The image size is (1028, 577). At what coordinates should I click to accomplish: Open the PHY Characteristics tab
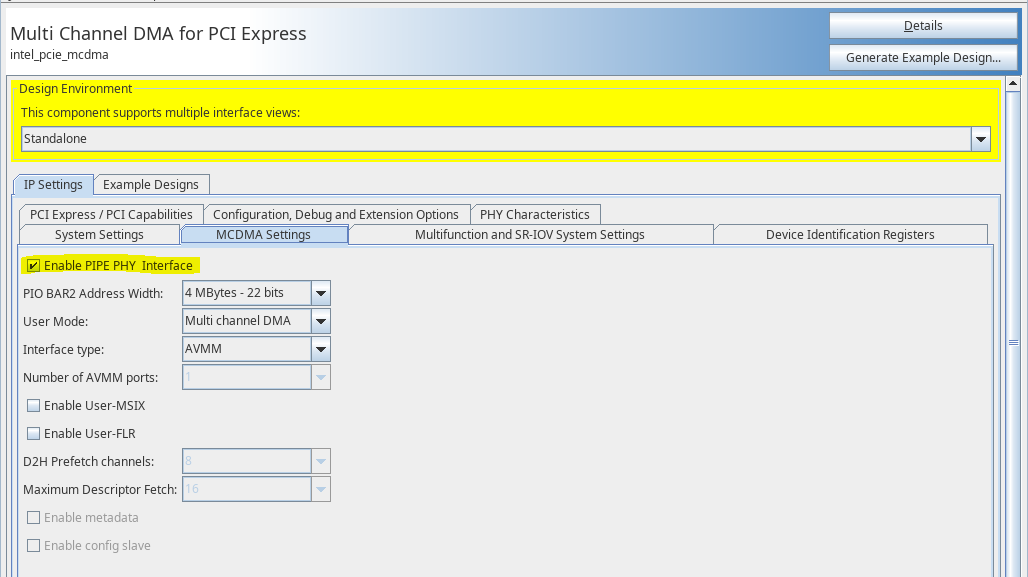tap(534, 214)
